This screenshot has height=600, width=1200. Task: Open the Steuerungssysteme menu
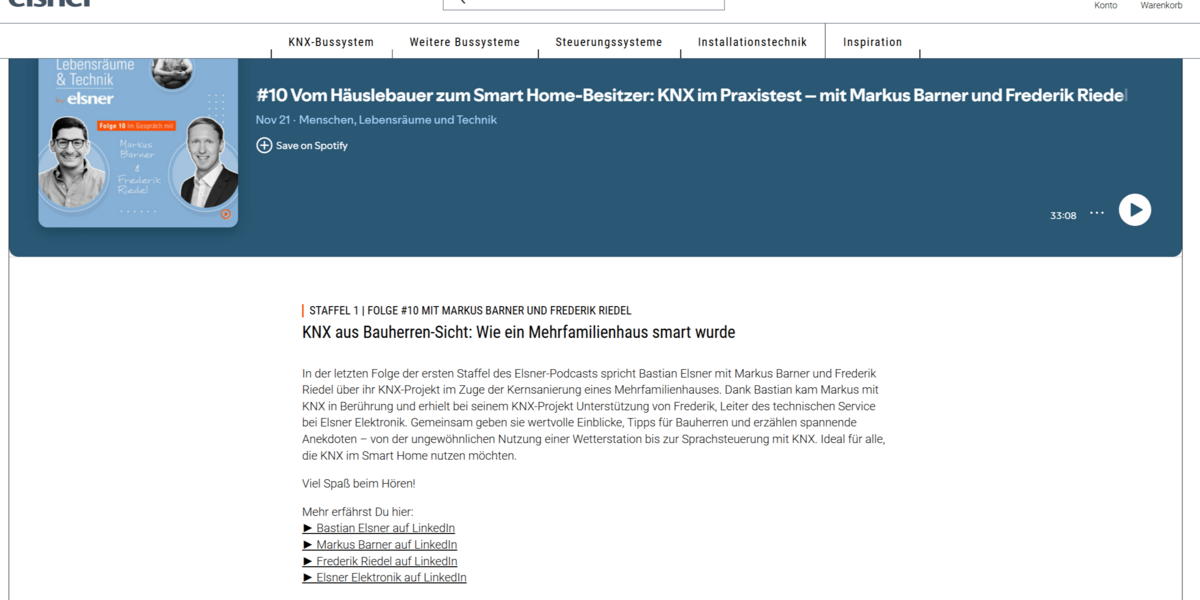(609, 42)
